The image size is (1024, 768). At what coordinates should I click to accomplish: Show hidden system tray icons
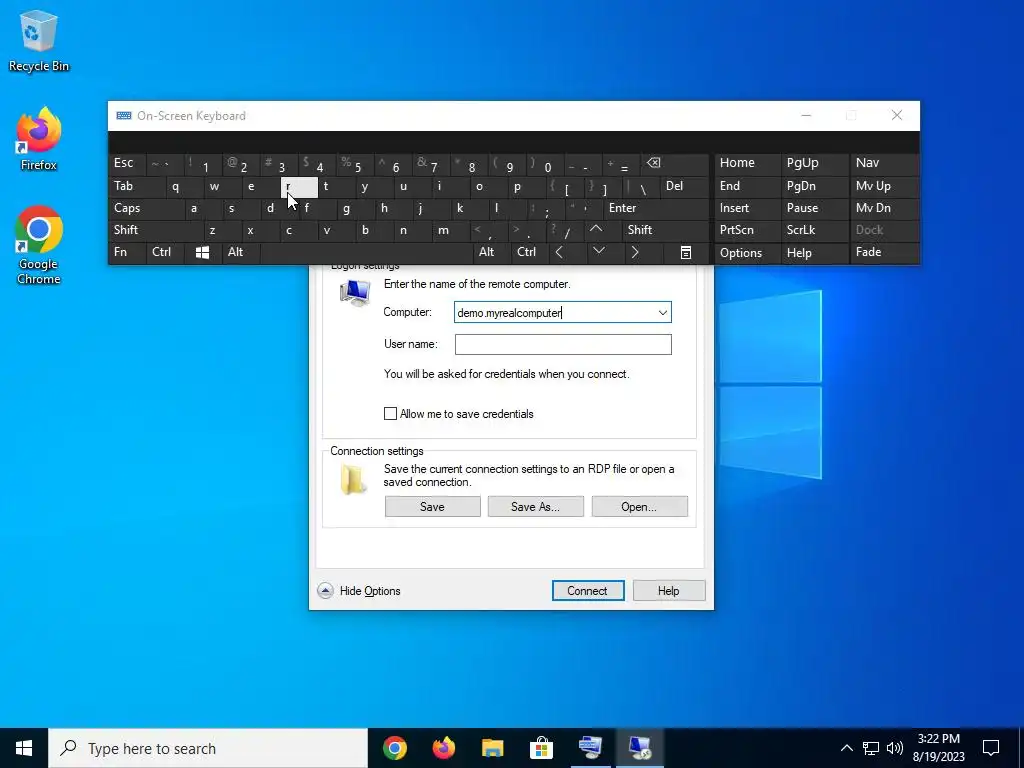coord(846,748)
